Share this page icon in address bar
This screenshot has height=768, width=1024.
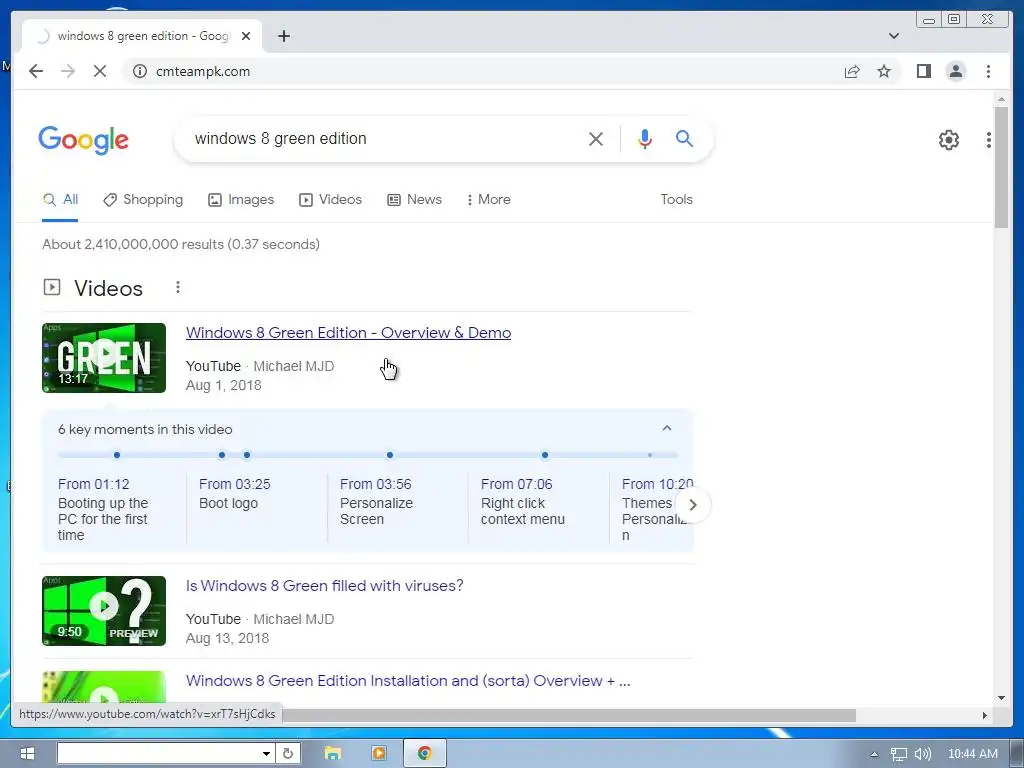pyautogui.click(x=852, y=71)
